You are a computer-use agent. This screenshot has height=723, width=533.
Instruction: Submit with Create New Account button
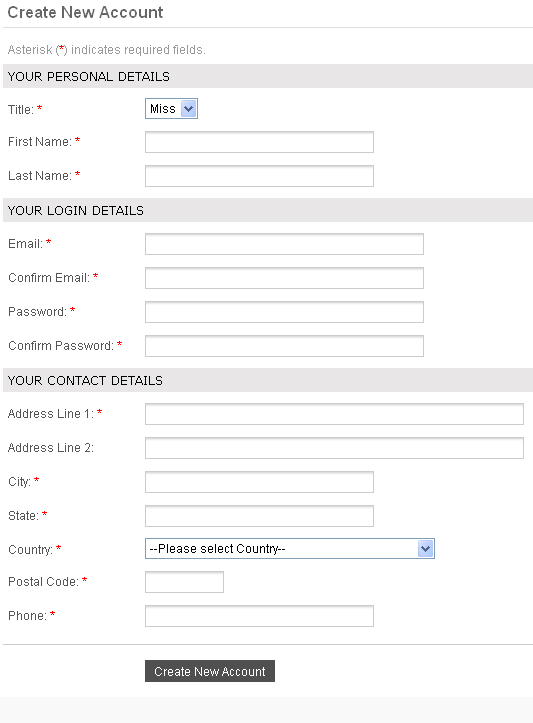point(210,671)
